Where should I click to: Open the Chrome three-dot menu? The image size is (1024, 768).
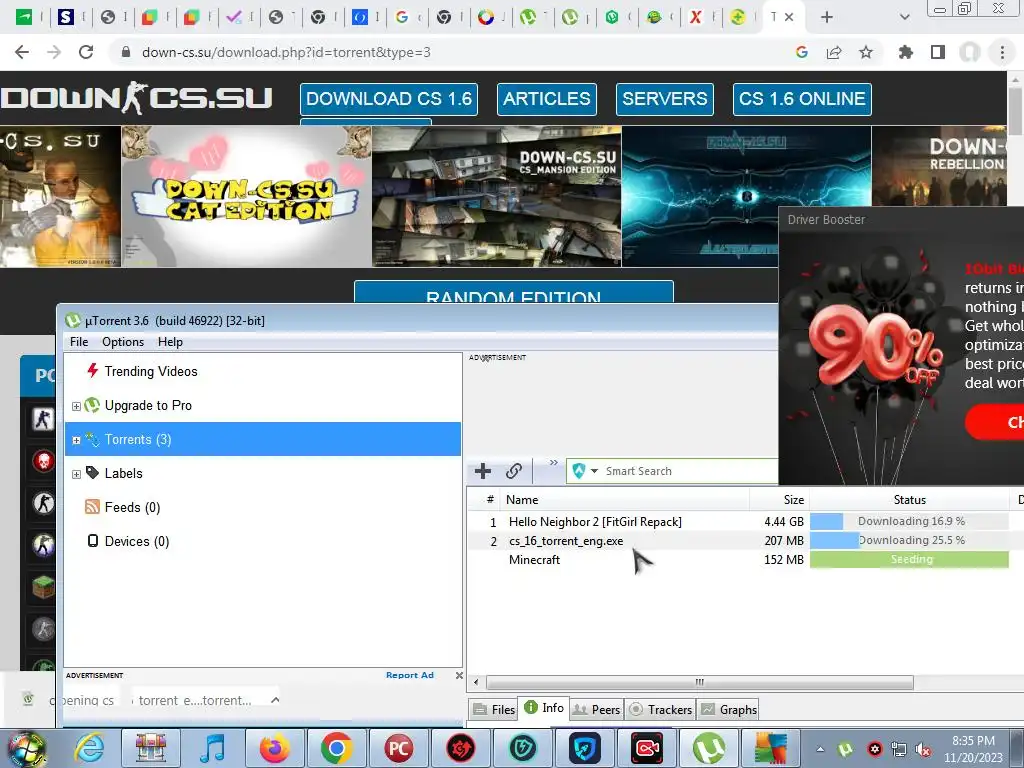tap(1002, 52)
